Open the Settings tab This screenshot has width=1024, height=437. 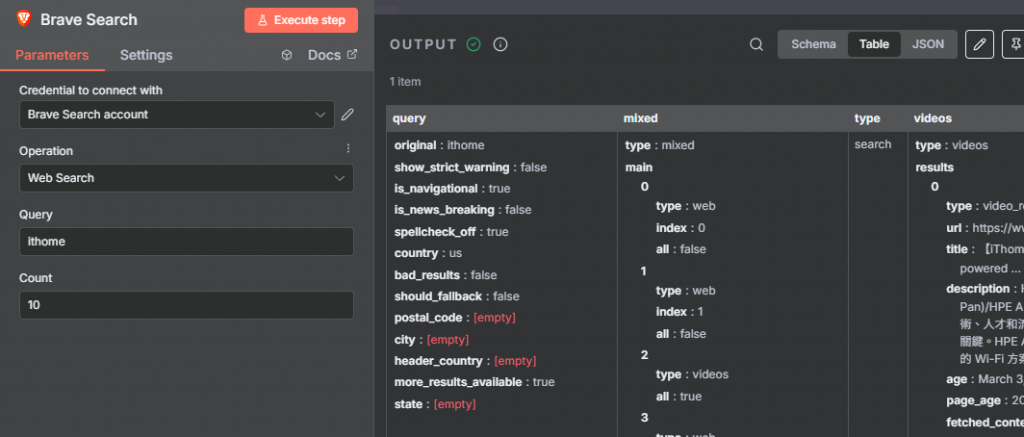click(x=146, y=55)
